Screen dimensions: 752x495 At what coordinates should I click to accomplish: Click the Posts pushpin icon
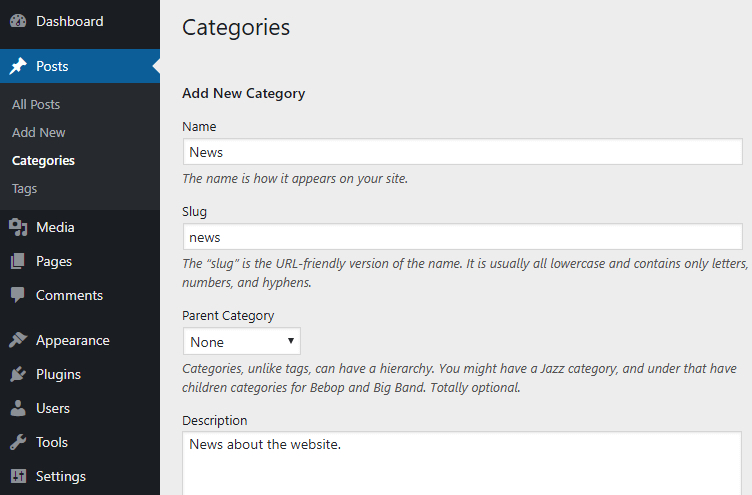click(18, 66)
